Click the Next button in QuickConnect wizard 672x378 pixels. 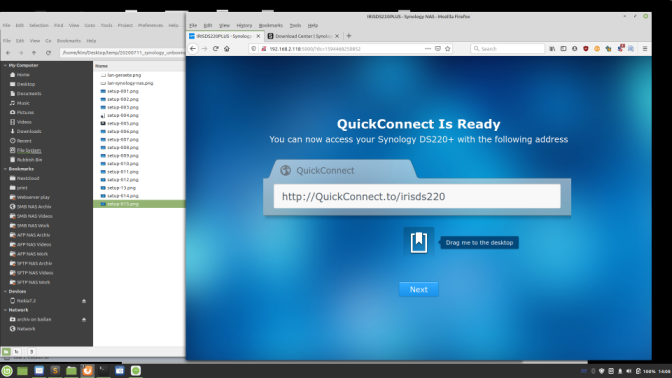point(418,289)
